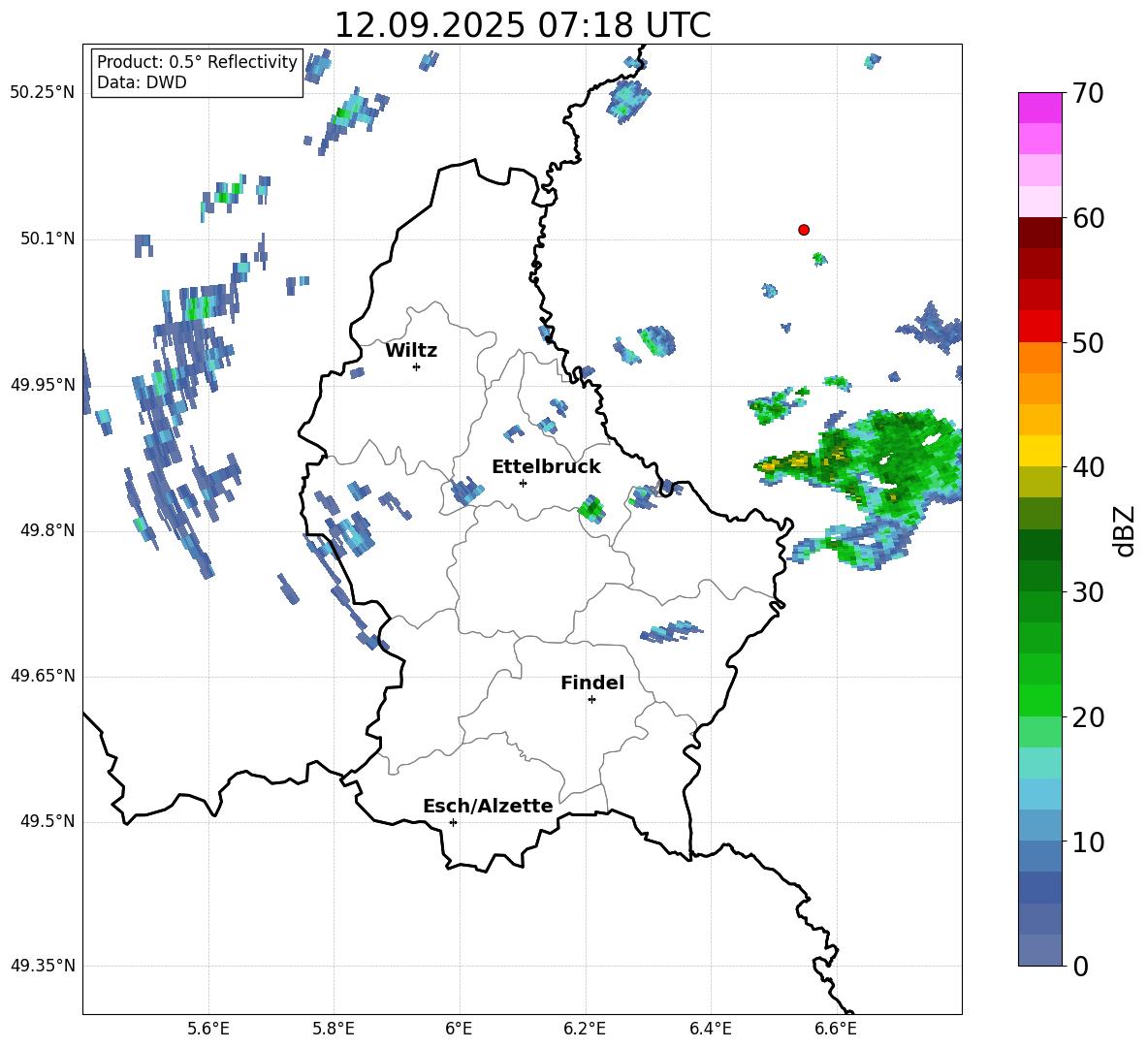Click the 6.6°E longitude label
Screen dimensions: 1148x1048
point(836,1029)
